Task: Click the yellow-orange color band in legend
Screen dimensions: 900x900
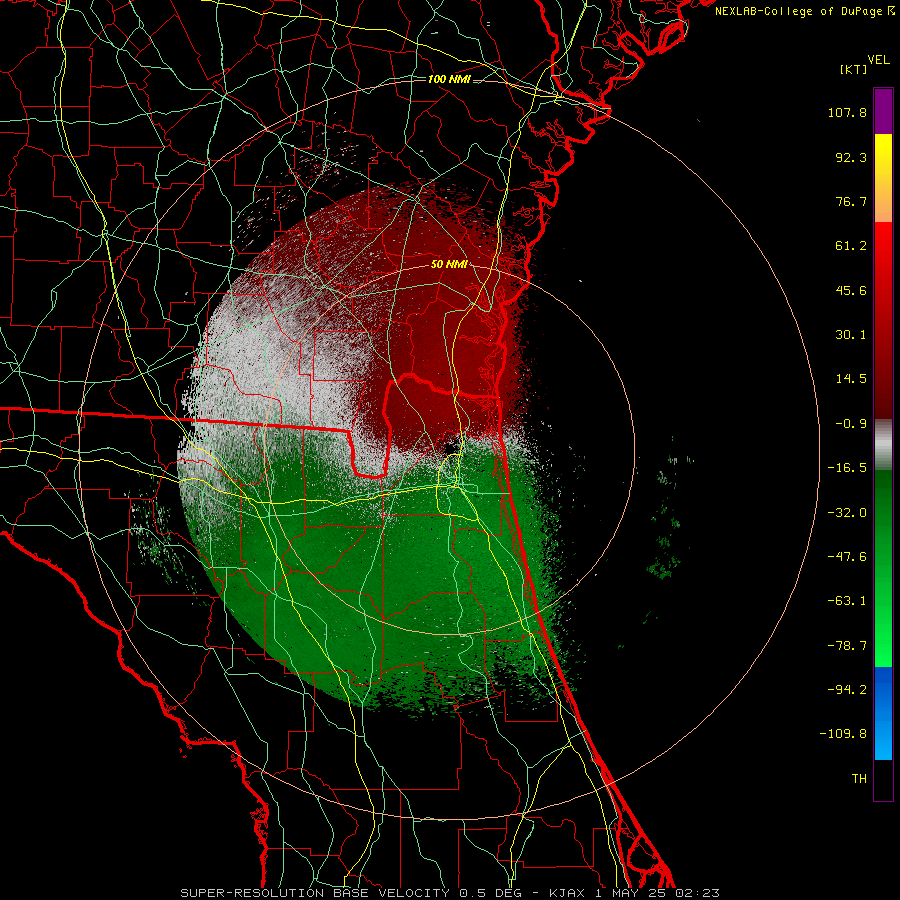Action: tap(883, 178)
